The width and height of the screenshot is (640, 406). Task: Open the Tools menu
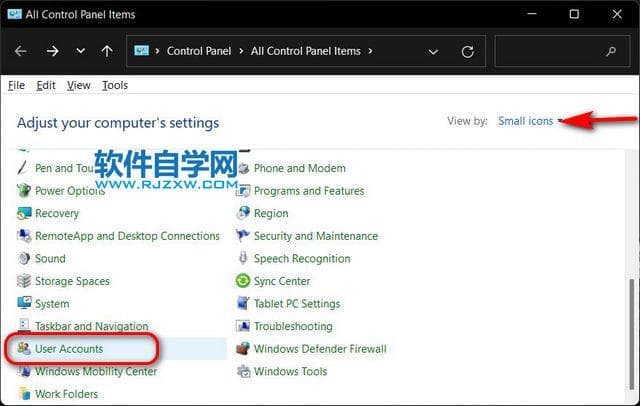point(115,85)
